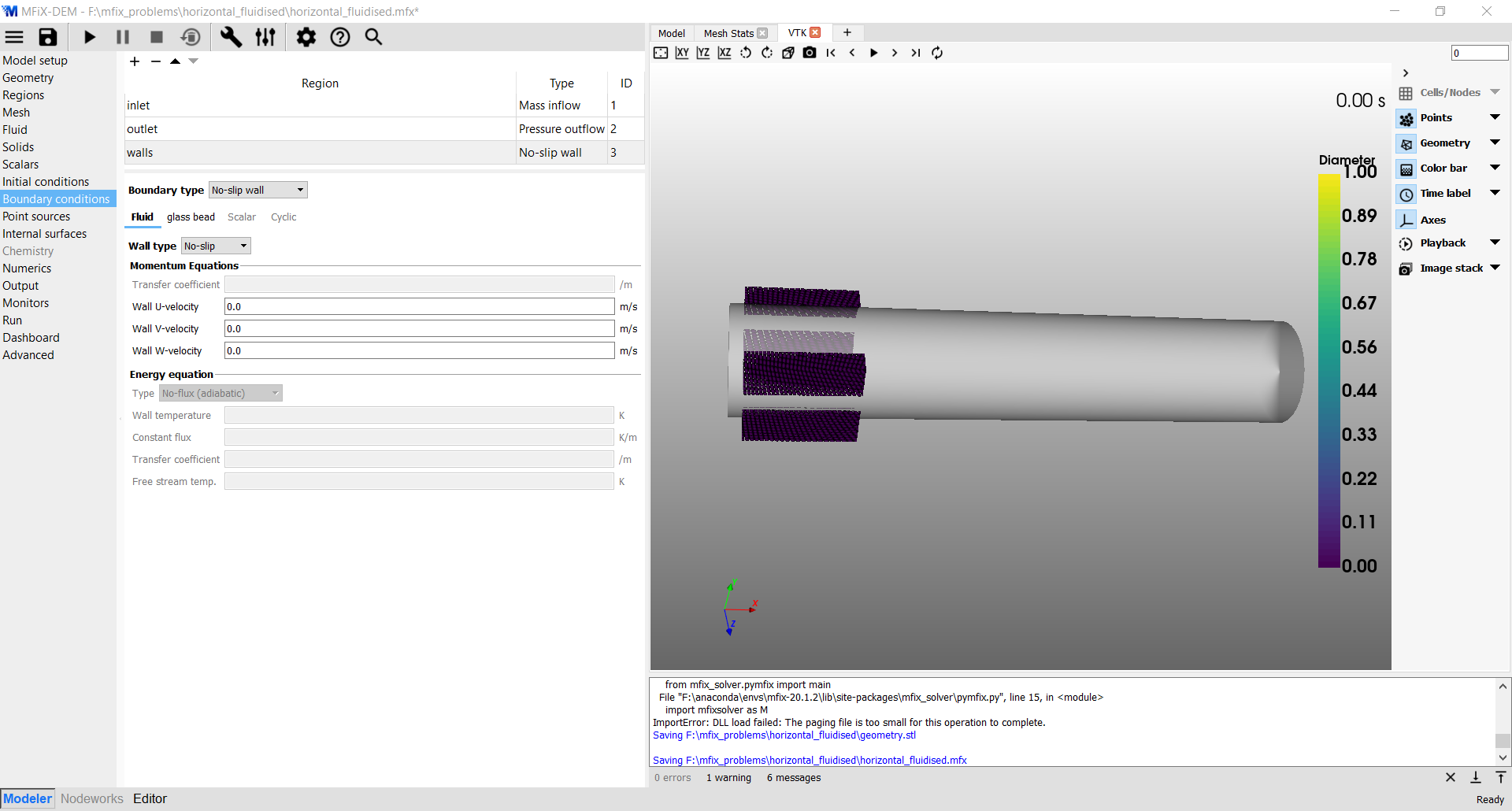1512x811 pixels.
Task: Click the Wall U-velocity input field
Action: click(x=419, y=307)
